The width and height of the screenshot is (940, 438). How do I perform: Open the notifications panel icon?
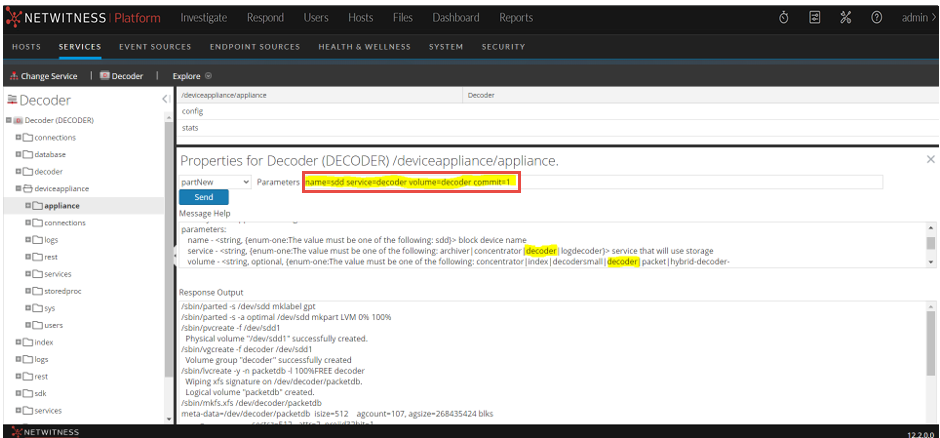(x=815, y=18)
